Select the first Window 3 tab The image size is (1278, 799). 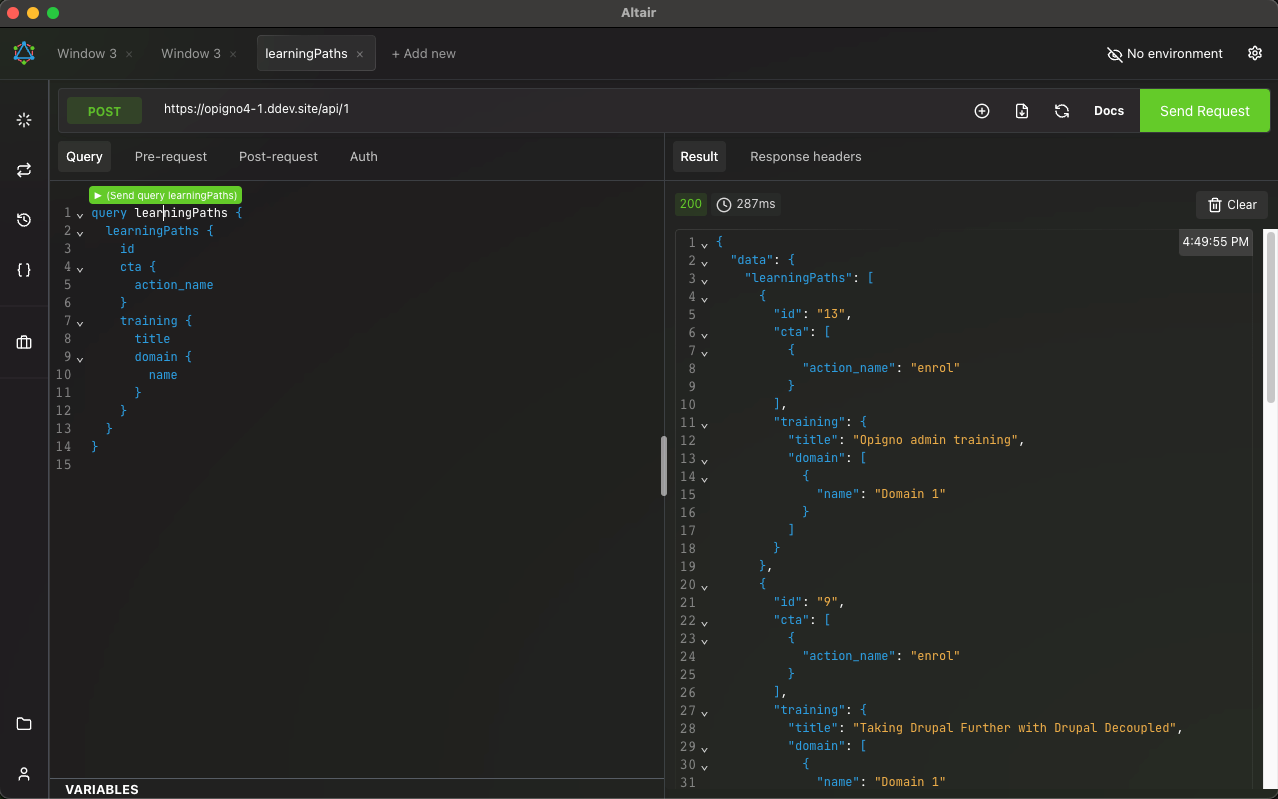click(87, 54)
